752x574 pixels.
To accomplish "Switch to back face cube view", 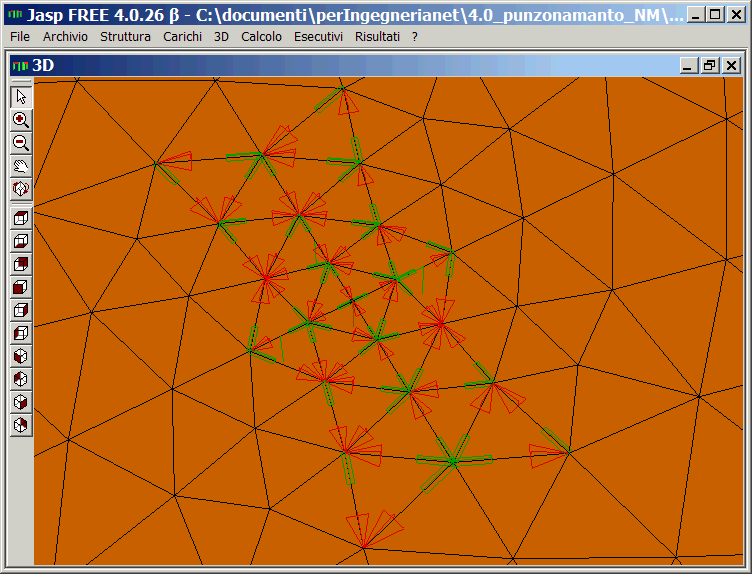I will pos(21,264).
